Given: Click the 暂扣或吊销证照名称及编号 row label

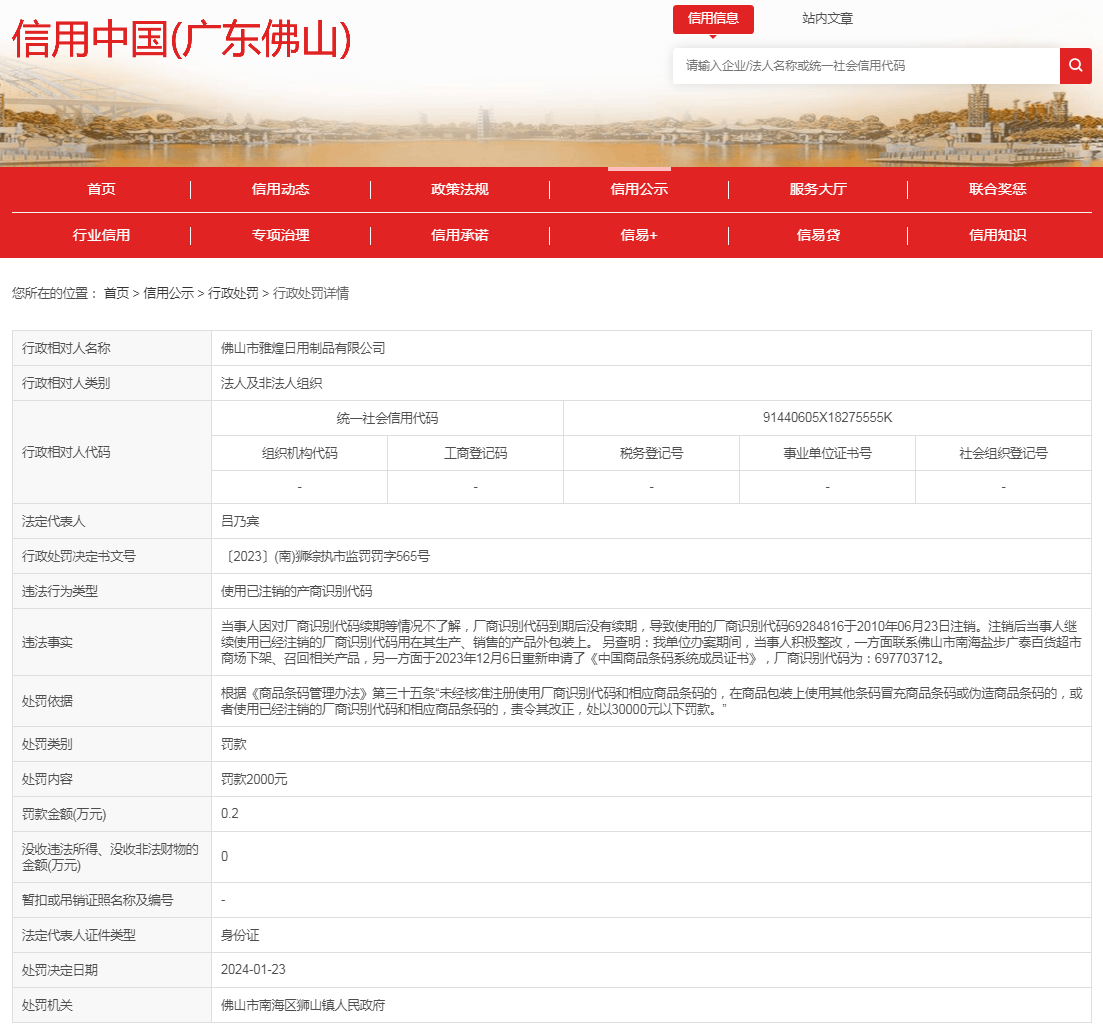Looking at the screenshot, I should tap(97, 900).
